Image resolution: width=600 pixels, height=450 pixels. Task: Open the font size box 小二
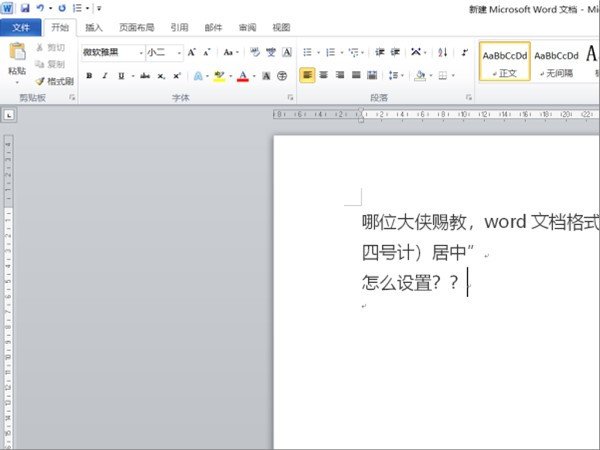point(165,52)
